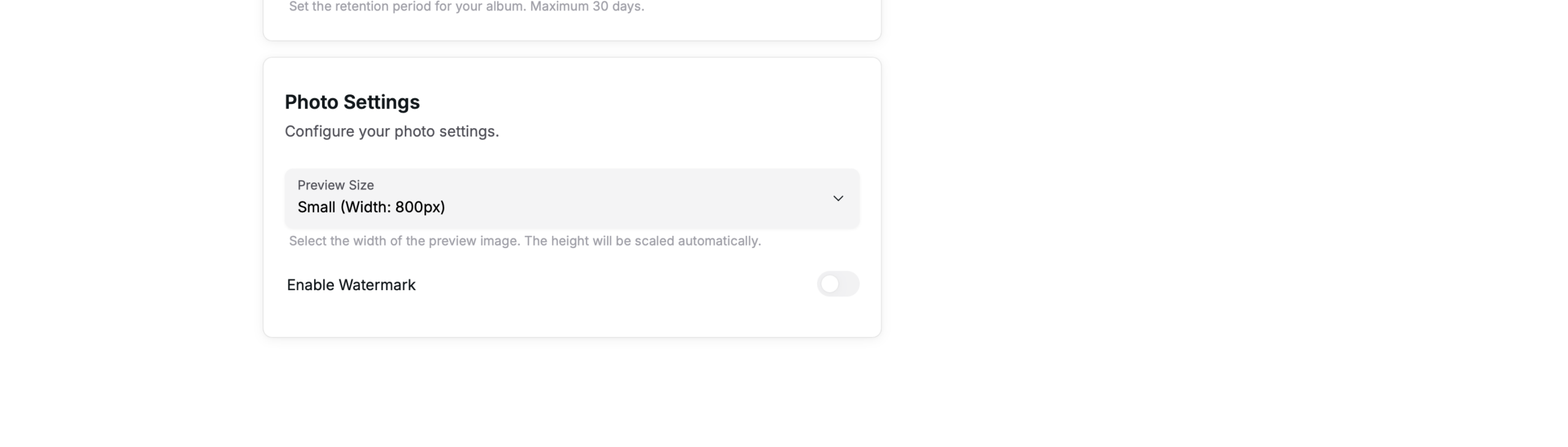The height and width of the screenshot is (447, 1568).
Task: Click the chevron arrow in Preview Size
Action: point(838,198)
